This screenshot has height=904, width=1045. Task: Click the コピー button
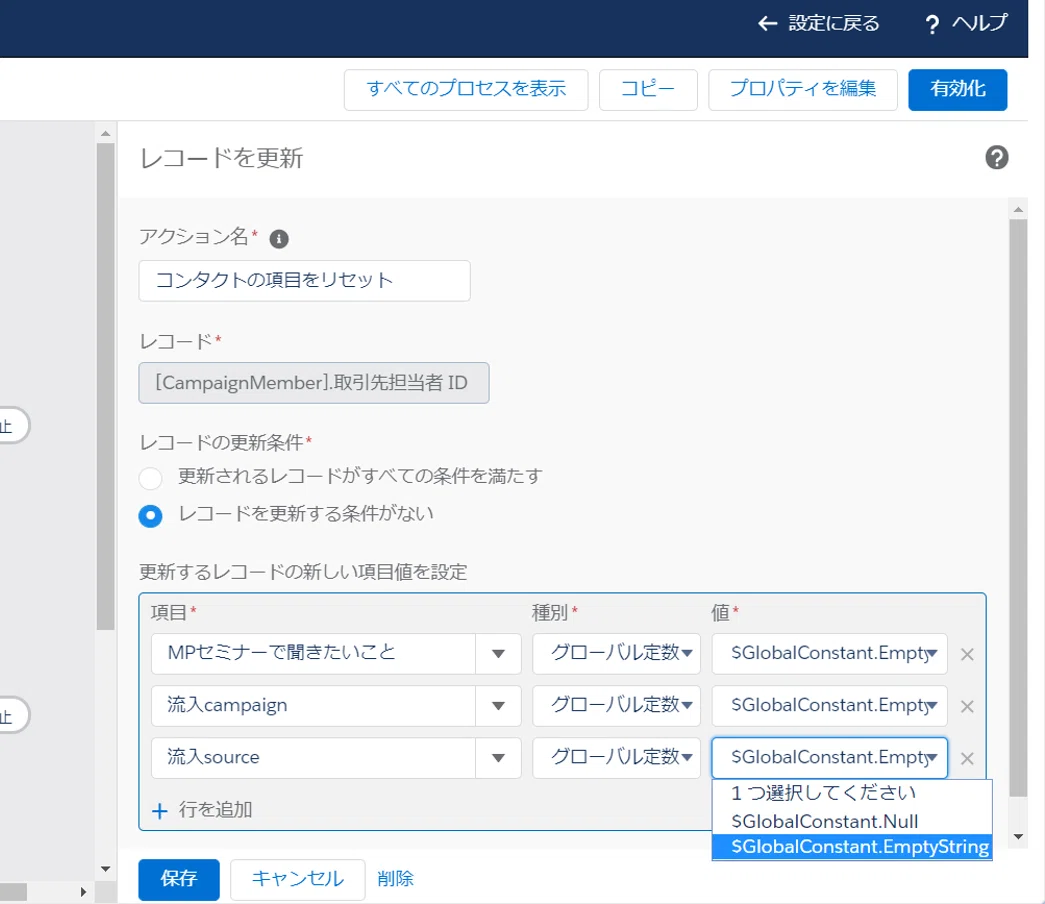click(648, 89)
